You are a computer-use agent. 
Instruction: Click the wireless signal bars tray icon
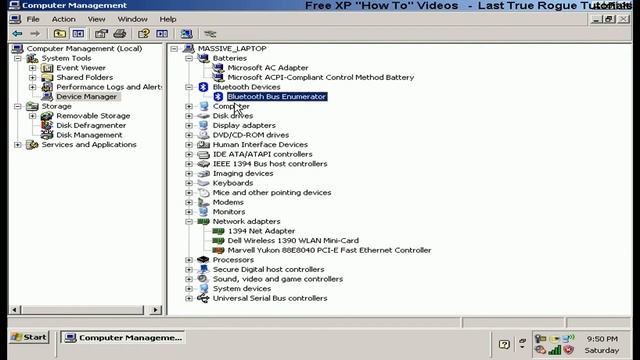pos(554,350)
